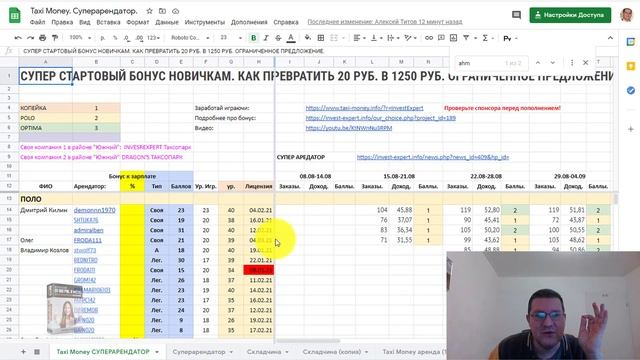Open the comment history icon
The width and height of the screenshot is (640, 360).
(x=516, y=15)
